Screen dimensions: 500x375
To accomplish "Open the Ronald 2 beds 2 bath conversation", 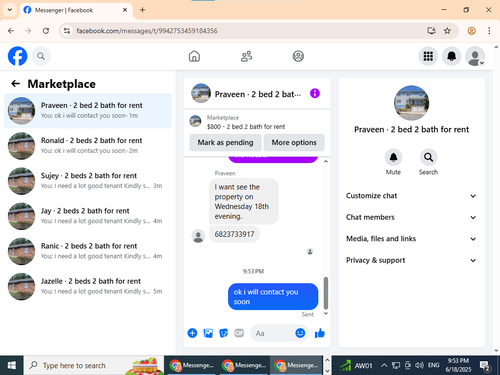I will 88,146.
